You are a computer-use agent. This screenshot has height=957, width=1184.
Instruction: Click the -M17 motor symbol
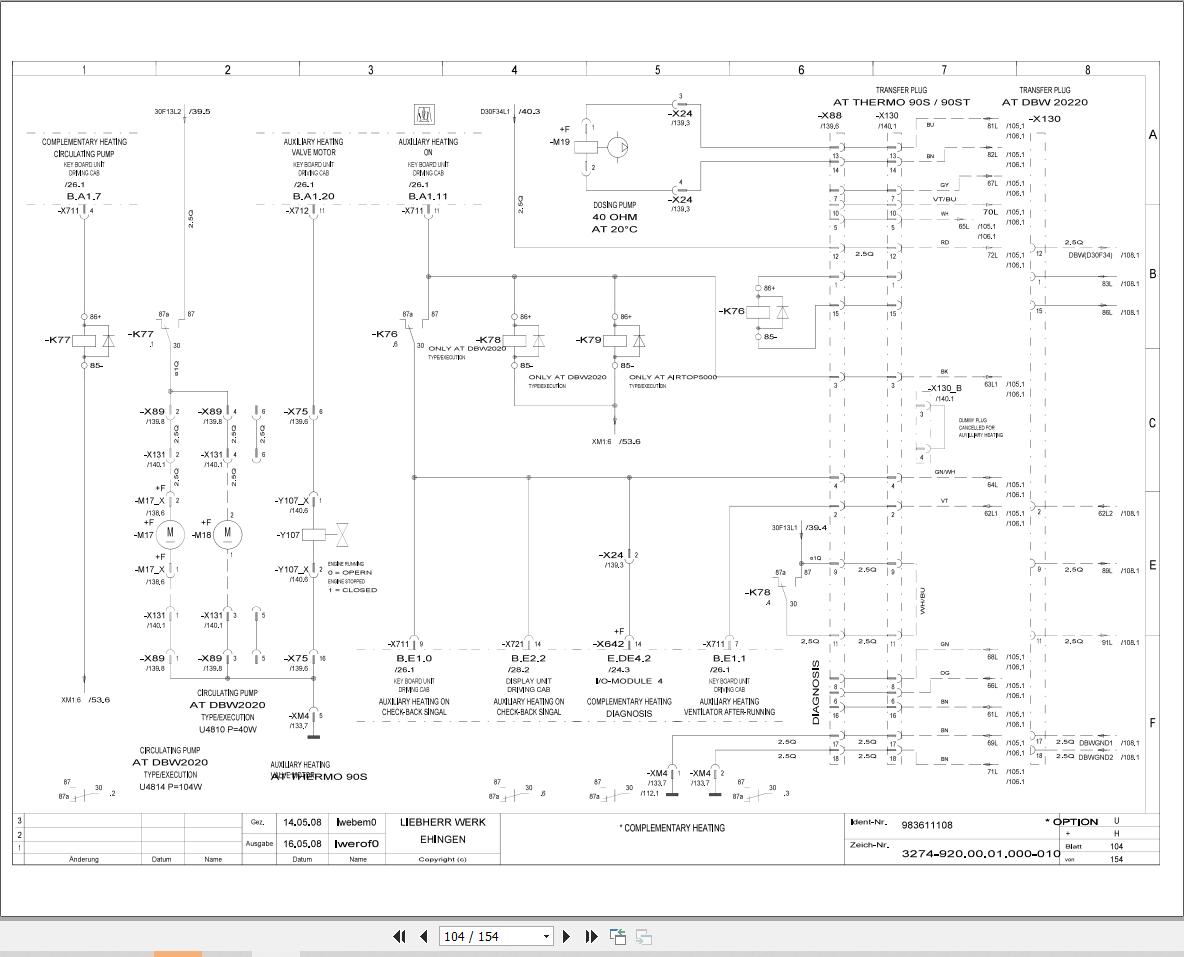tap(171, 534)
